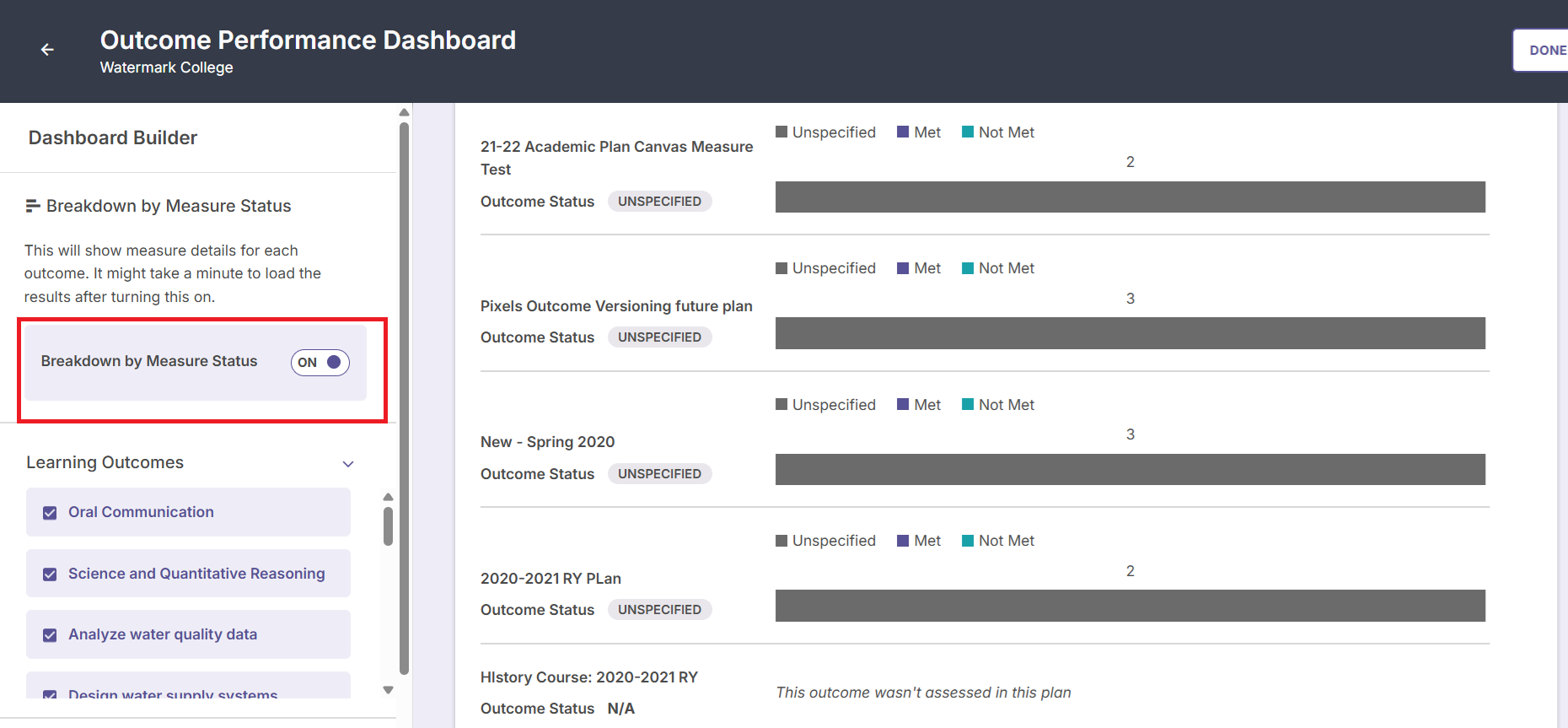This screenshot has width=1568, height=728.
Task: Click 21-22 Academic Plan Canvas Measure Test title
Action: click(x=616, y=158)
